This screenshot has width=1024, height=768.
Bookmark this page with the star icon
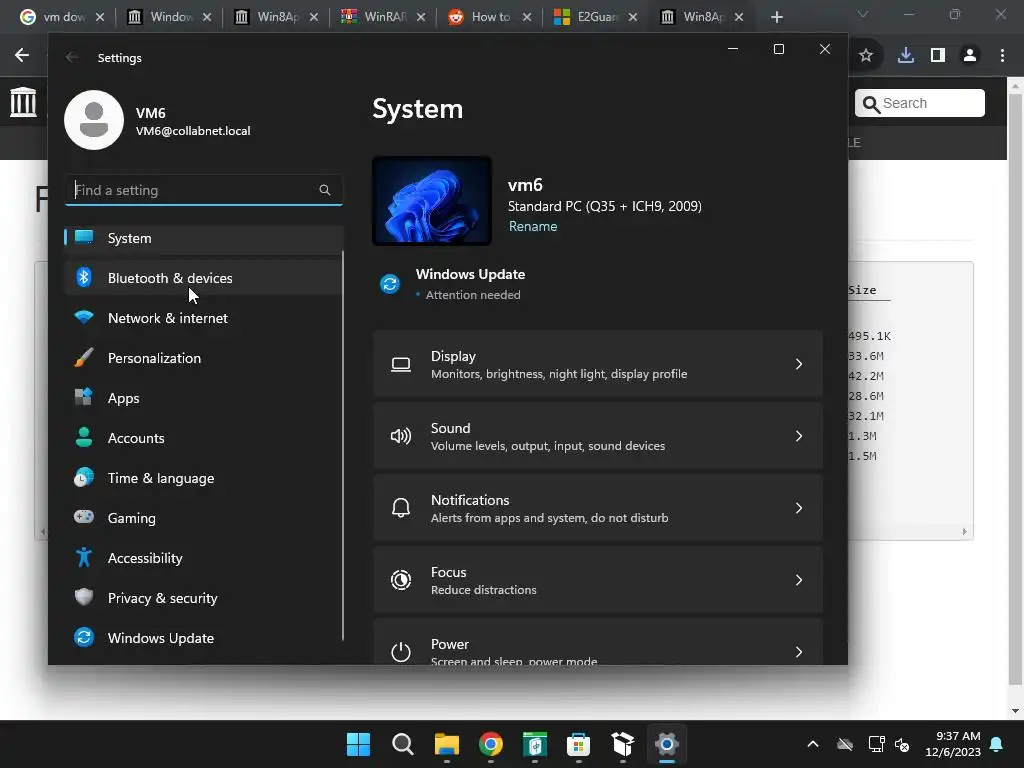(866, 56)
